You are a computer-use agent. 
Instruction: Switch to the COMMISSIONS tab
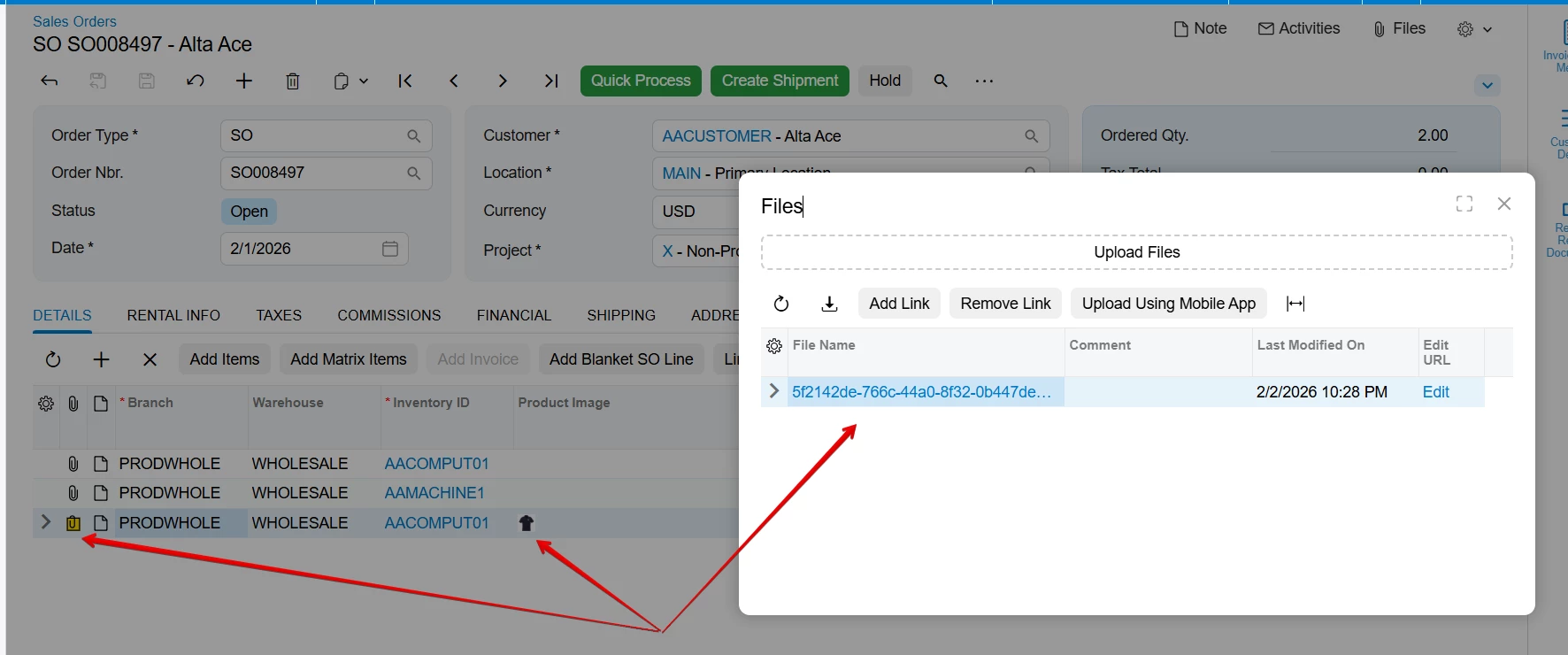[389, 315]
